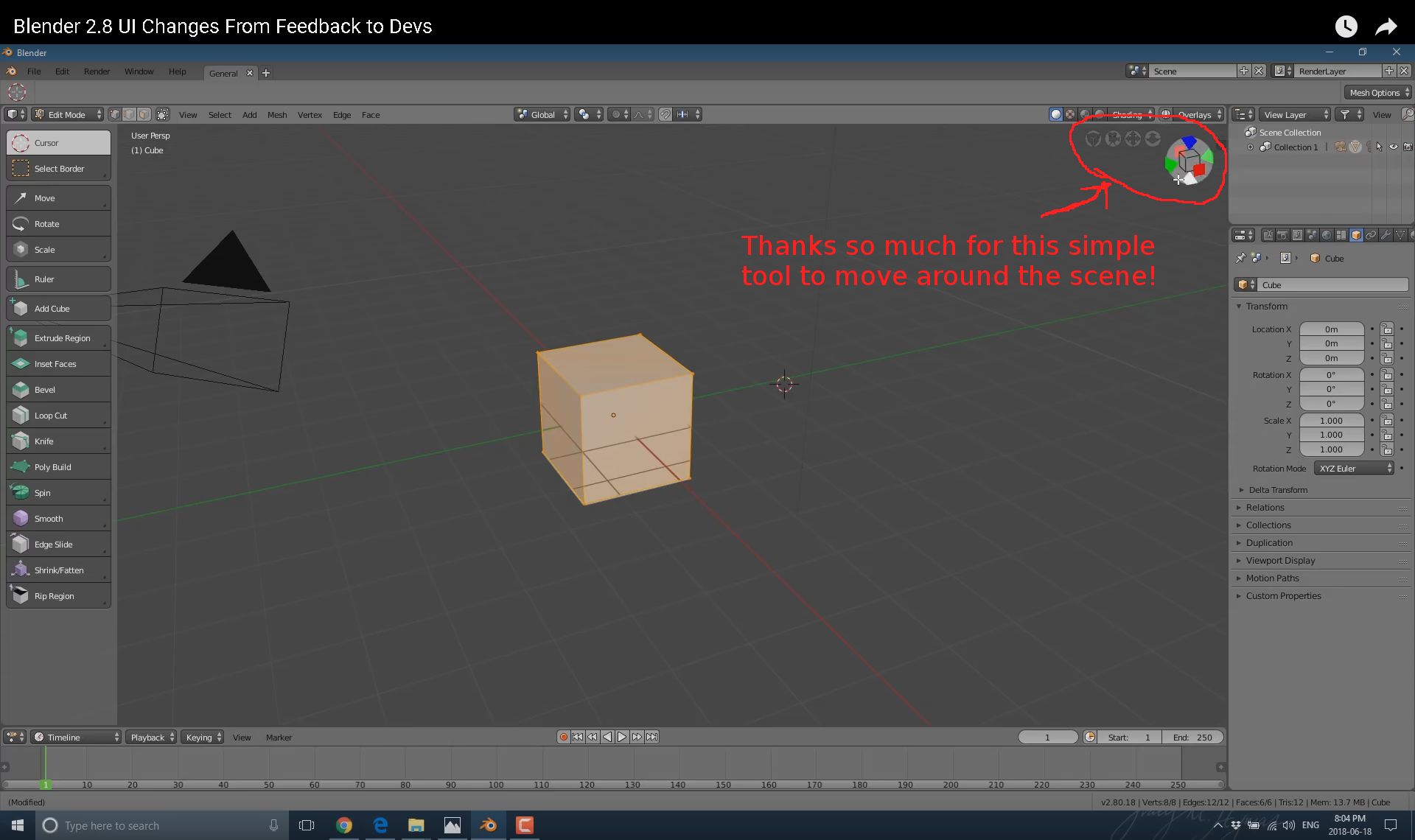Select the Rotate tool
The height and width of the screenshot is (840, 1415).
coord(57,224)
